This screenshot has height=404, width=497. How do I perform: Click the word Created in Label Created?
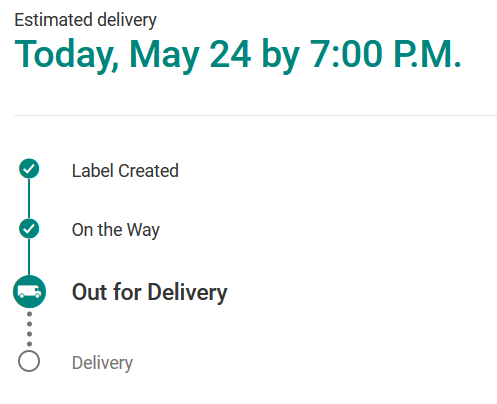coord(149,171)
